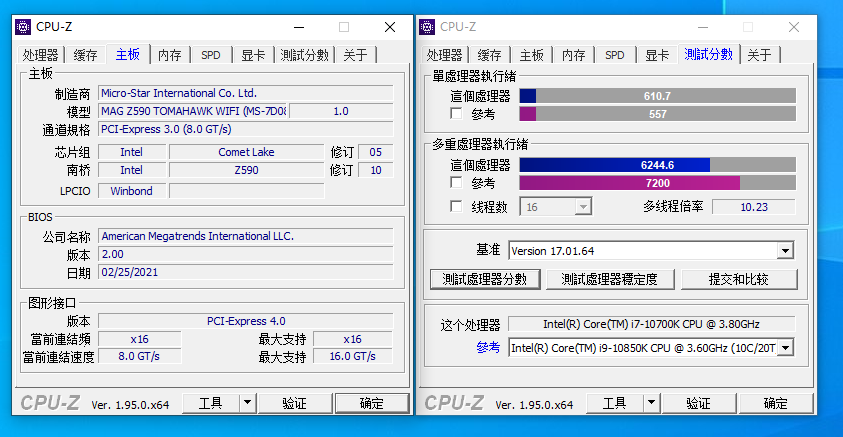Click 确定 button in left window
This screenshot has height=437, width=843.
(372, 403)
